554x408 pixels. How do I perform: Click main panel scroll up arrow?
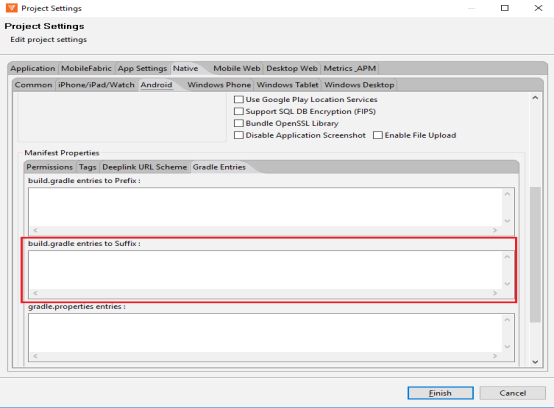click(535, 98)
